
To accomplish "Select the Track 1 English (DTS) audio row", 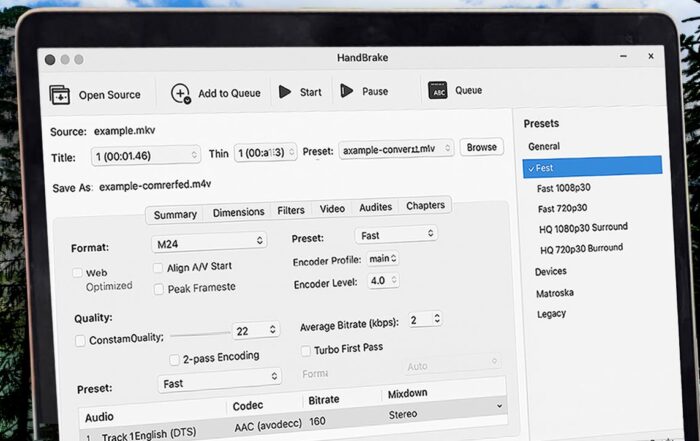I will pos(149,434).
